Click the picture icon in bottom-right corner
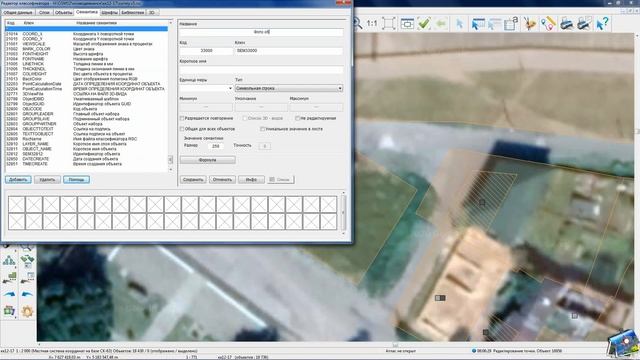This screenshot has width=640, height=360. 622,344
